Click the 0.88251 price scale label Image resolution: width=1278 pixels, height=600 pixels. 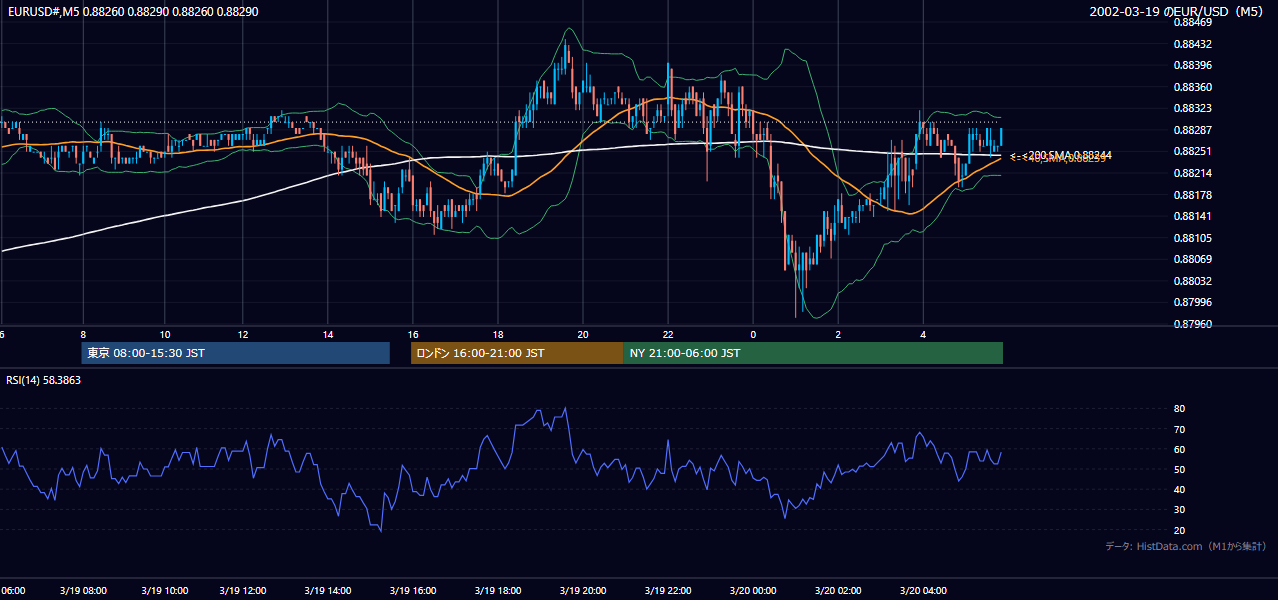(1193, 151)
